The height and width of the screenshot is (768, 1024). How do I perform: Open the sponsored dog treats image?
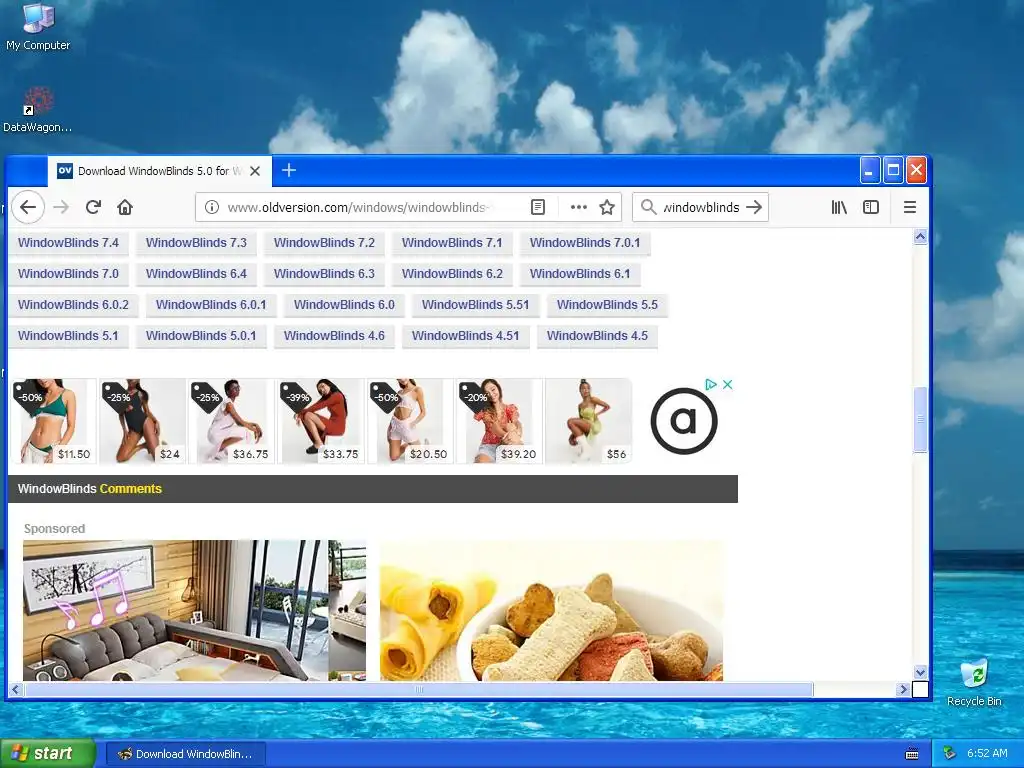pyautogui.click(x=552, y=611)
